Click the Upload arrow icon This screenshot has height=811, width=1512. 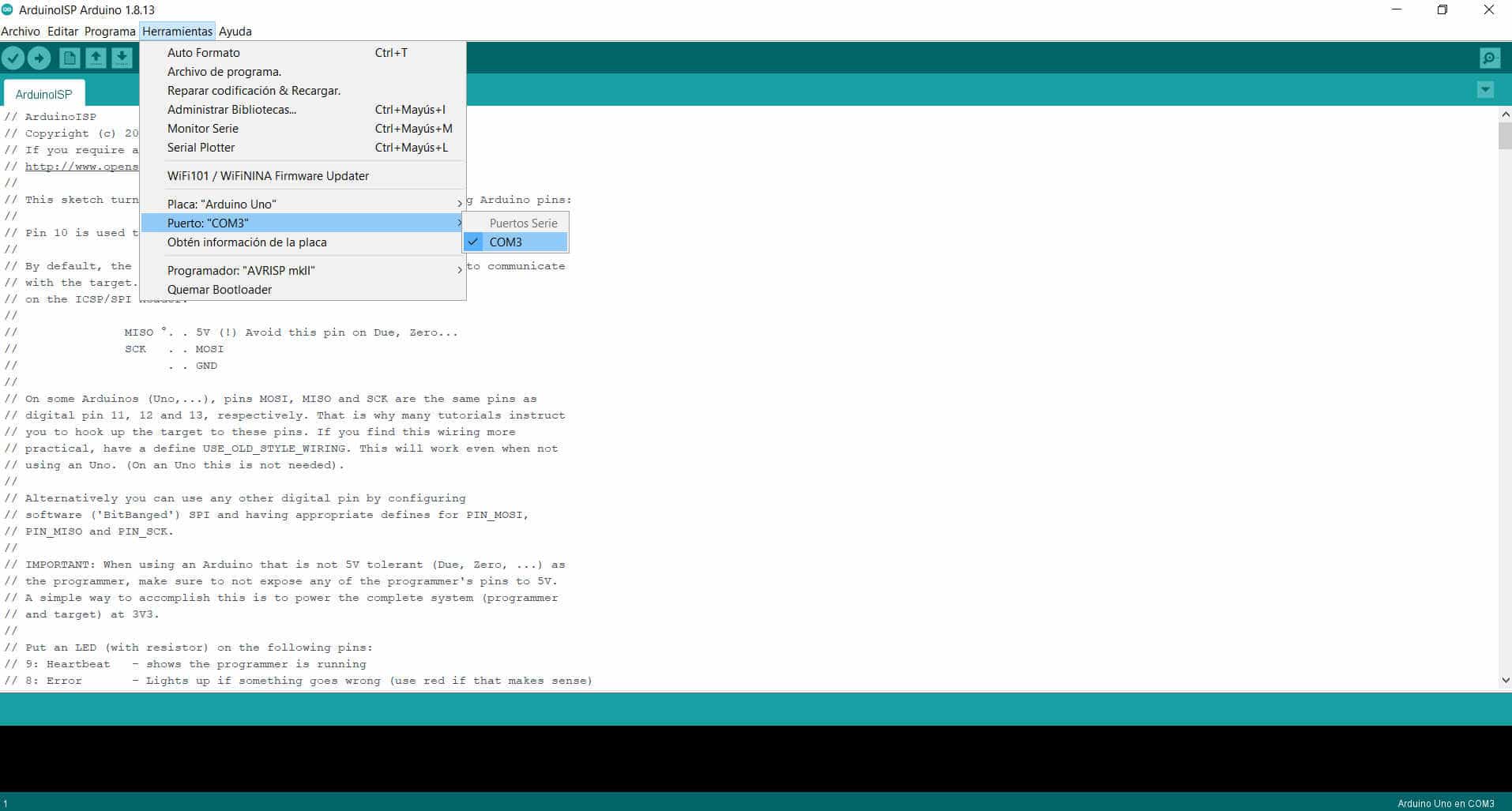pos(39,58)
